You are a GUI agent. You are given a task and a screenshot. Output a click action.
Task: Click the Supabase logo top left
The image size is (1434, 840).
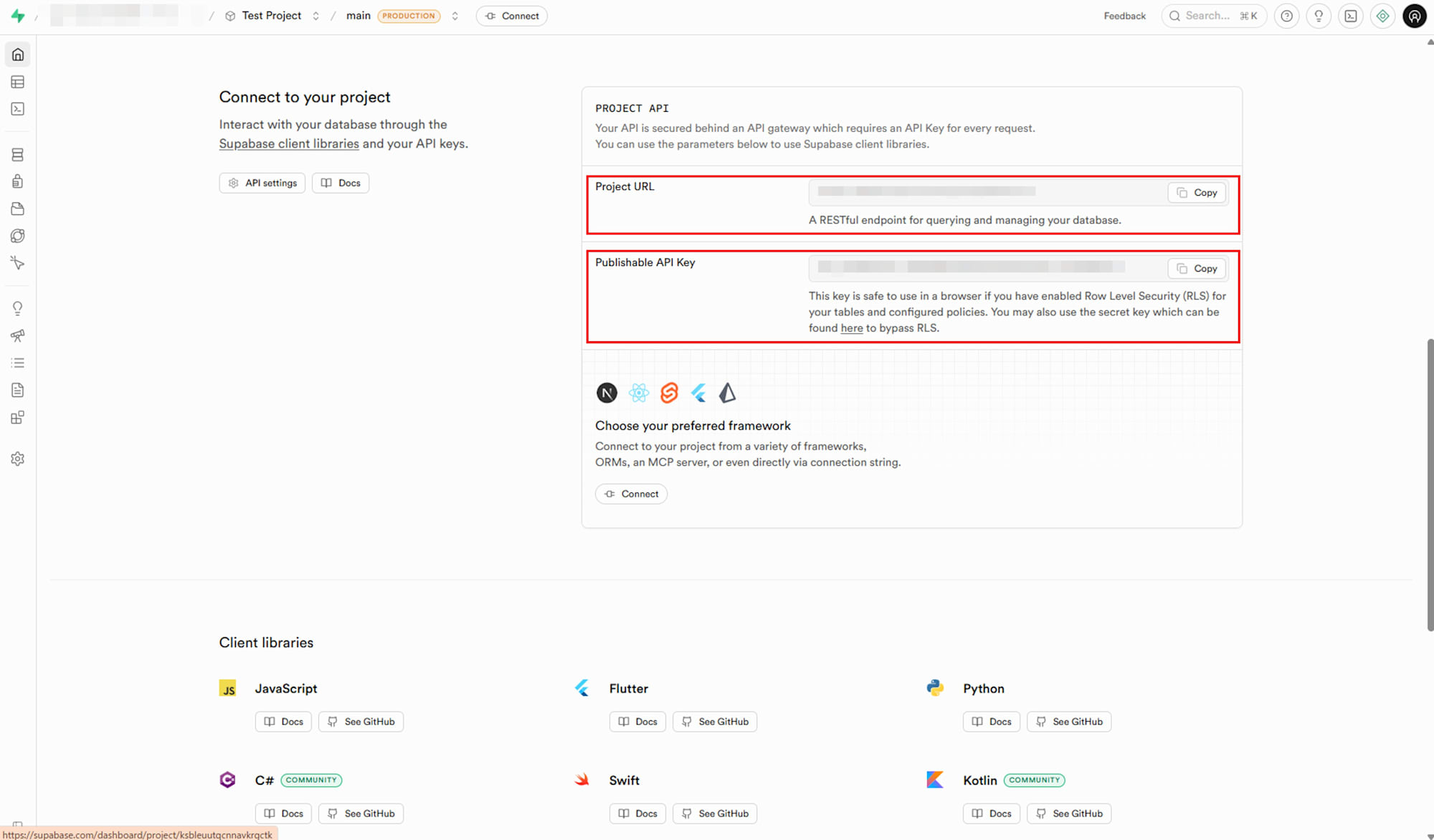point(18,16)
